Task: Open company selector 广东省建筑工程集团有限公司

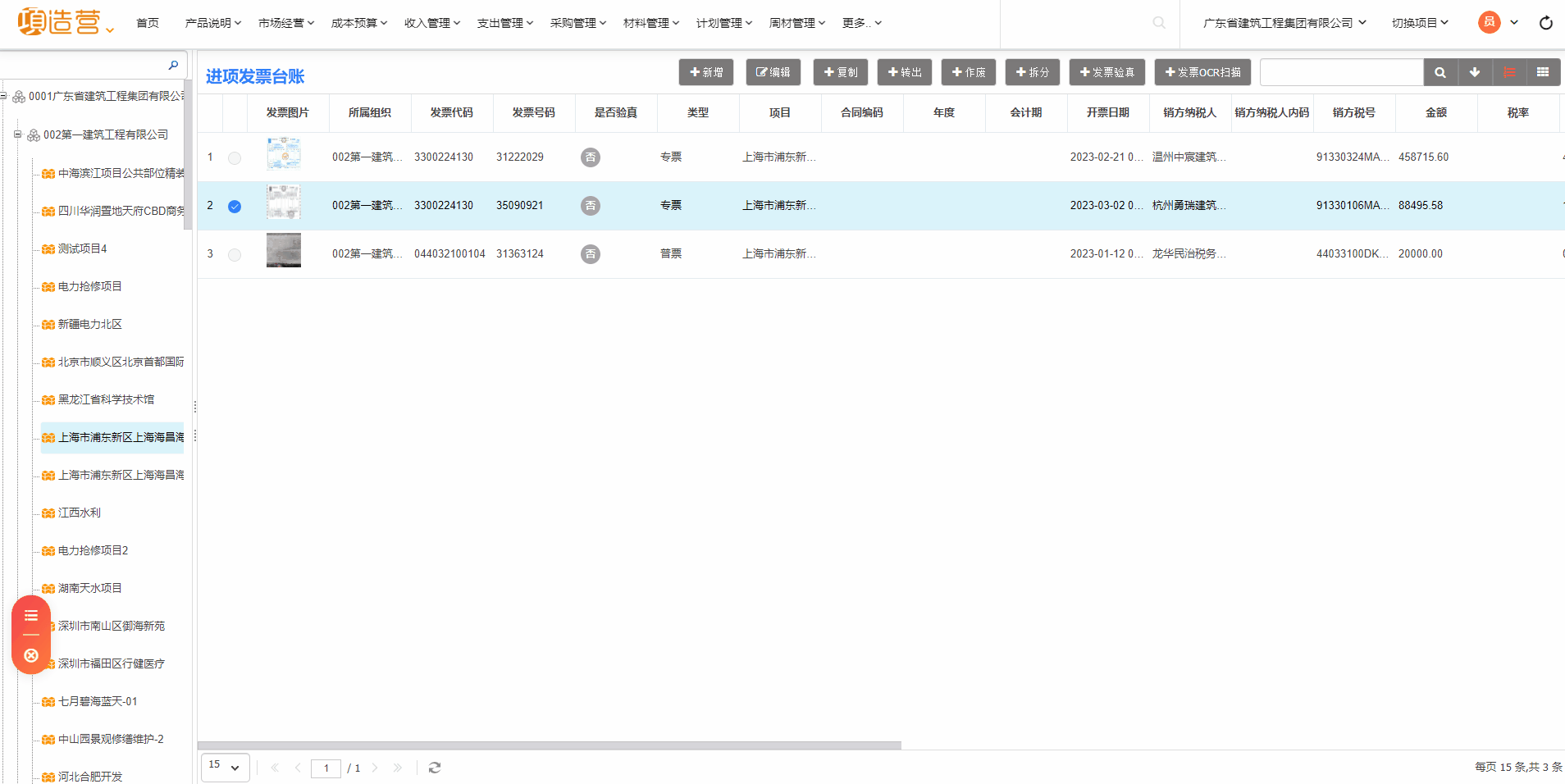Action: pyautogui.click(x=1284, y=23)
